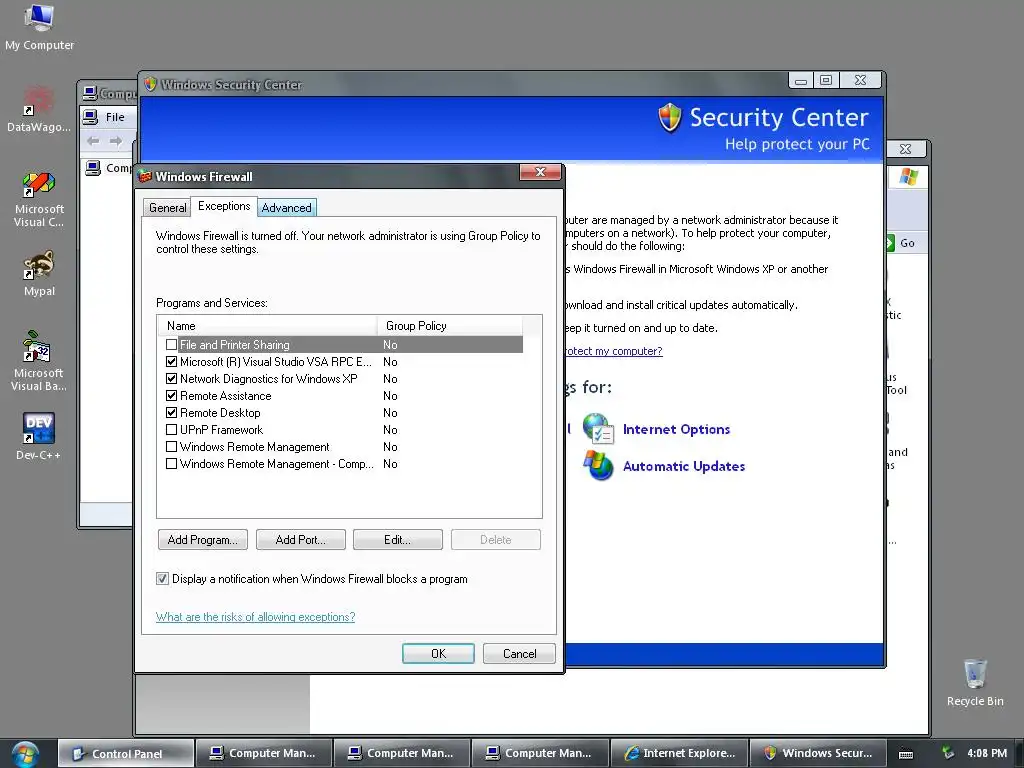Open File menu in Computer Management window
This screenshot has height=768, width=1024.
coord(115,117)
